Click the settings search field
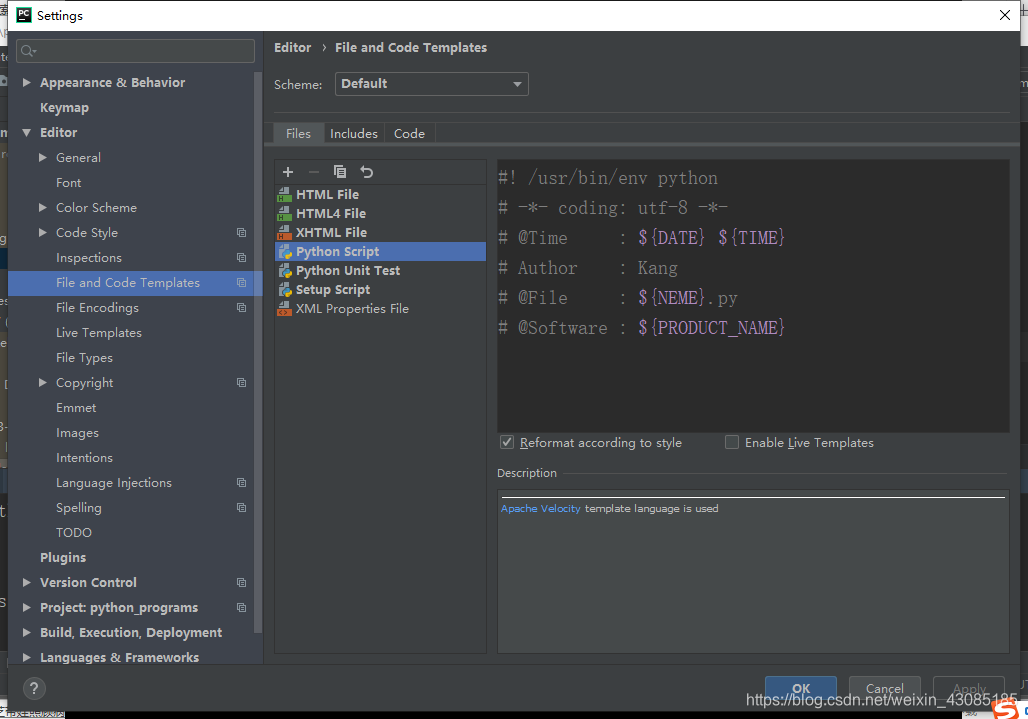1028x719 pixels. (136, 51)
